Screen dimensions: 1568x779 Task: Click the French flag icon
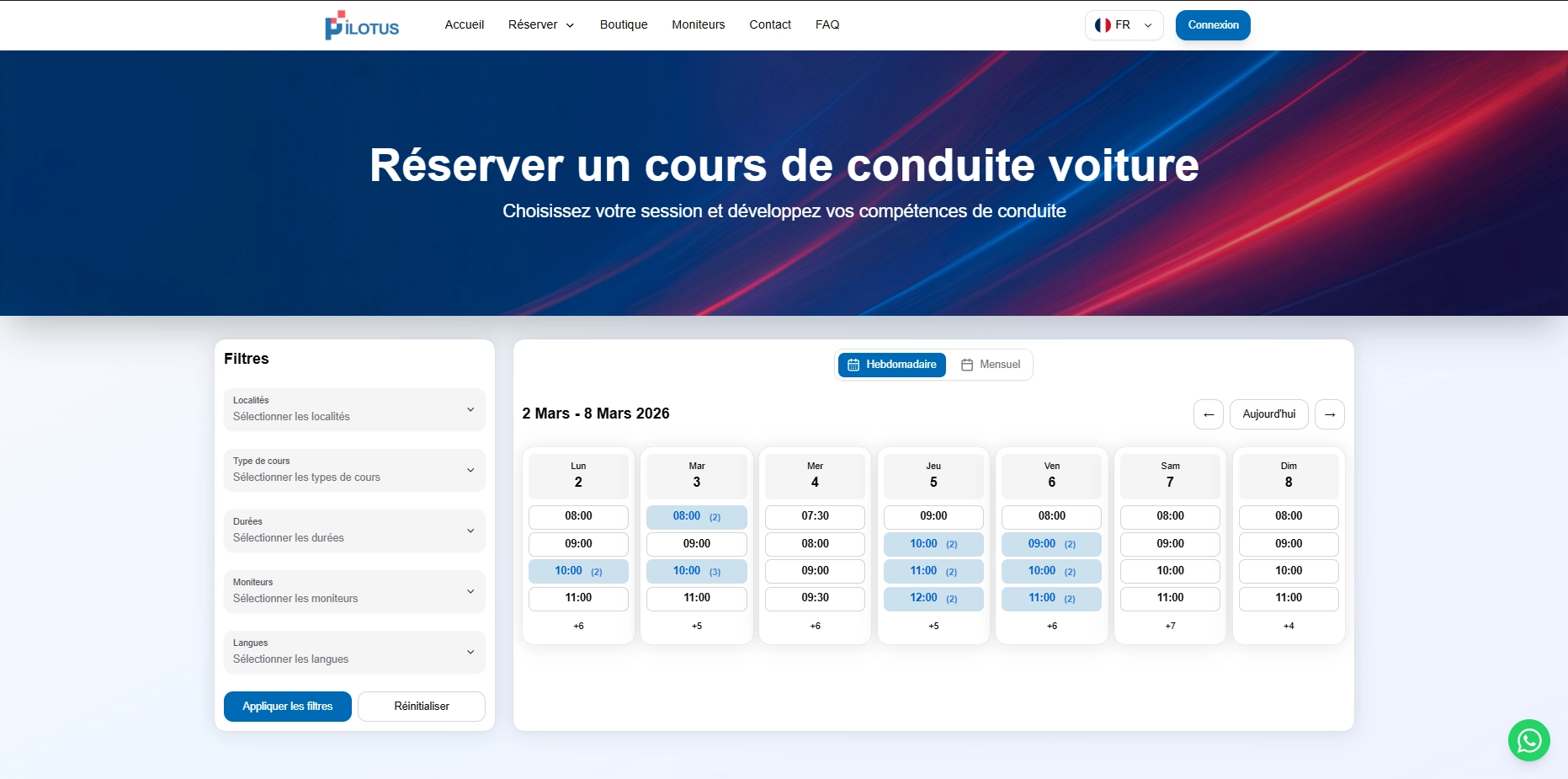tap(1103, 25)
